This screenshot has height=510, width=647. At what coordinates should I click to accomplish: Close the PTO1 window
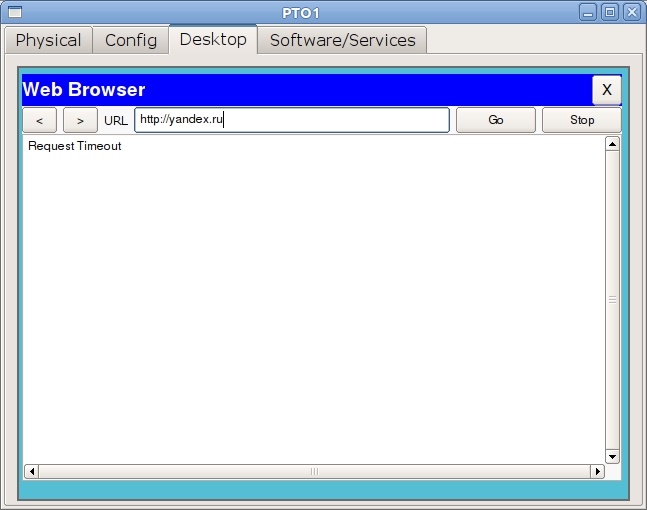[631, 12]
